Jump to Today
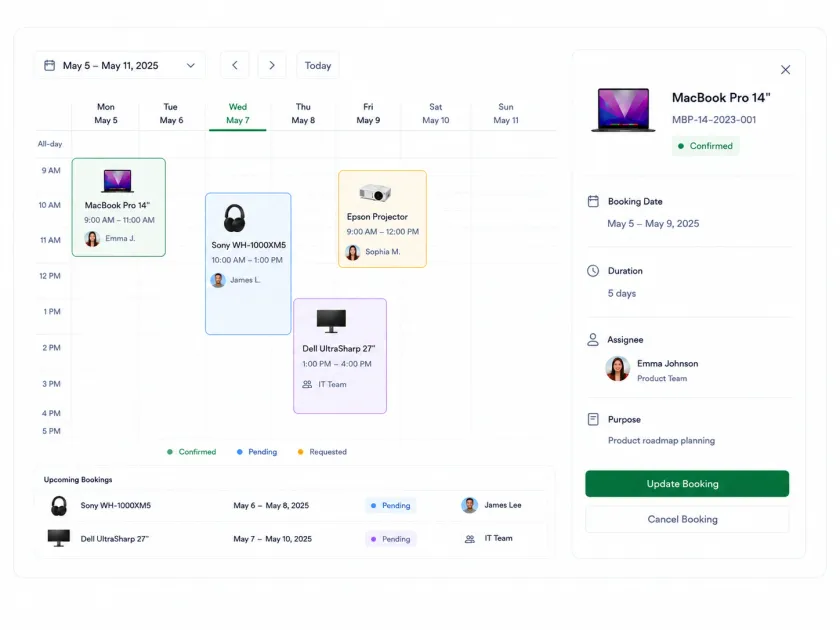 point(318,65)
